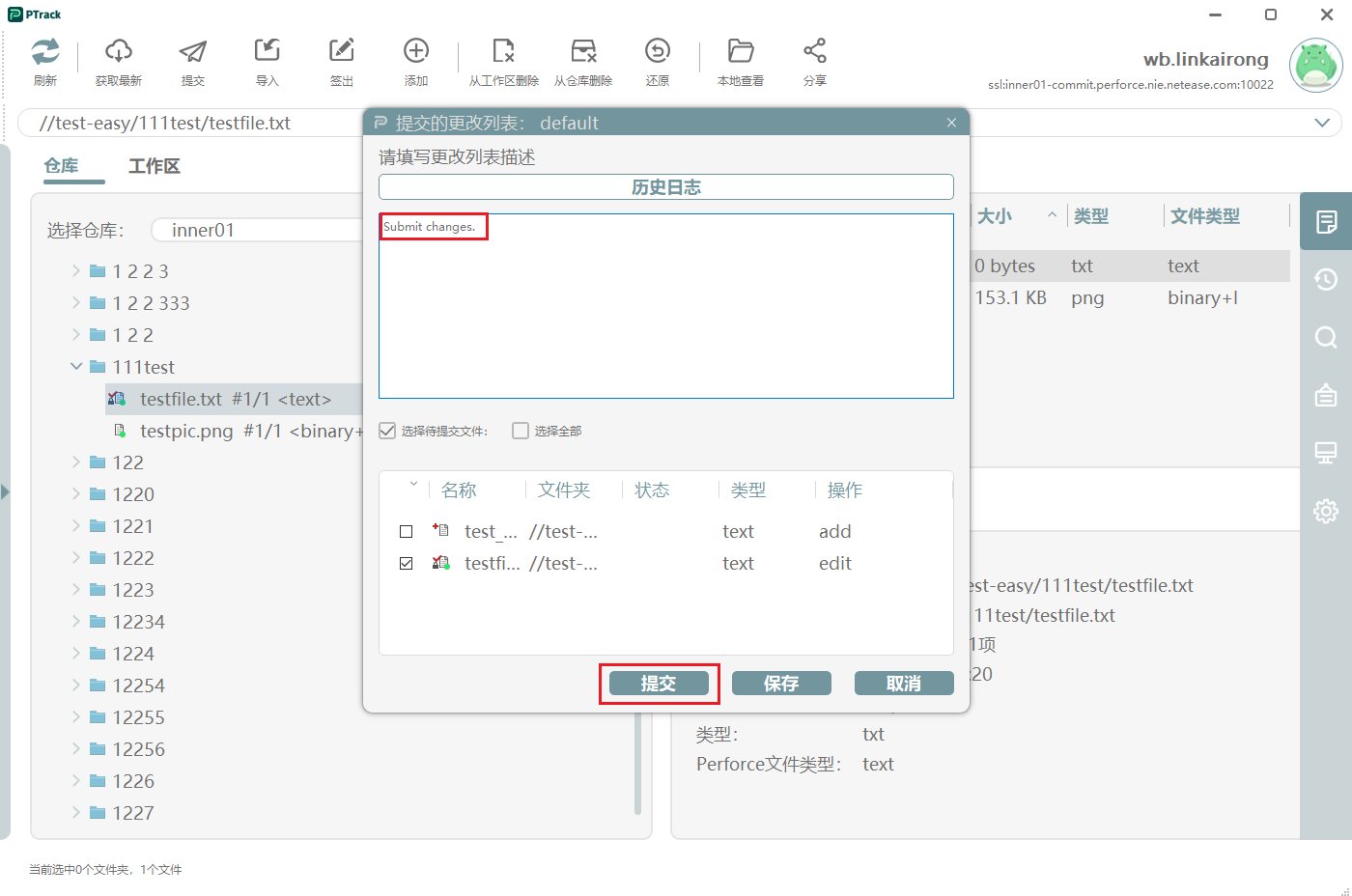Sort by 文件类型 column header
The width and height of the screenshot is (1352, 896).
click(x=1205, y=216)
